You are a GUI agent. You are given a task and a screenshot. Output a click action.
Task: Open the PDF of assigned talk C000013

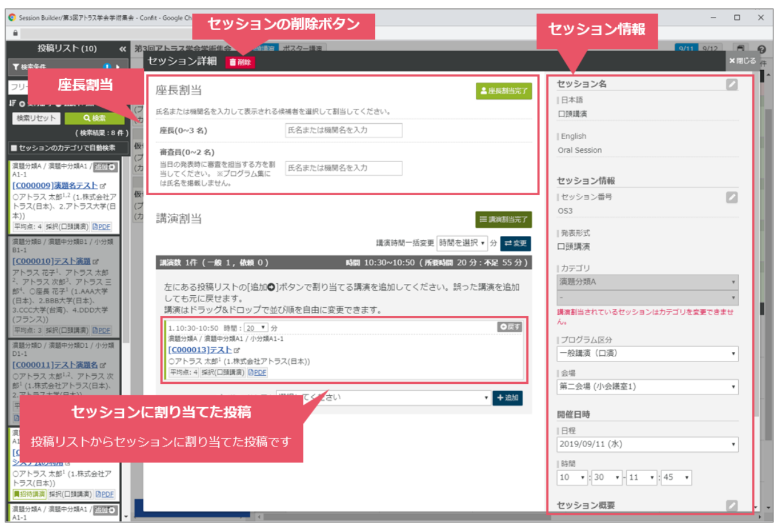257,373
